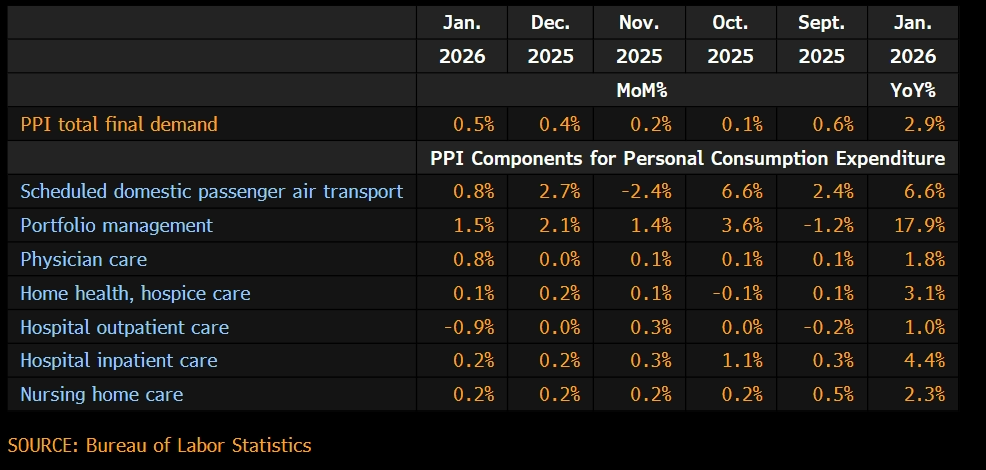The height and width of the screenshot is (470, 986).
Task: Select the Scheduled domestic passenger air transport label
Action: 211,192
